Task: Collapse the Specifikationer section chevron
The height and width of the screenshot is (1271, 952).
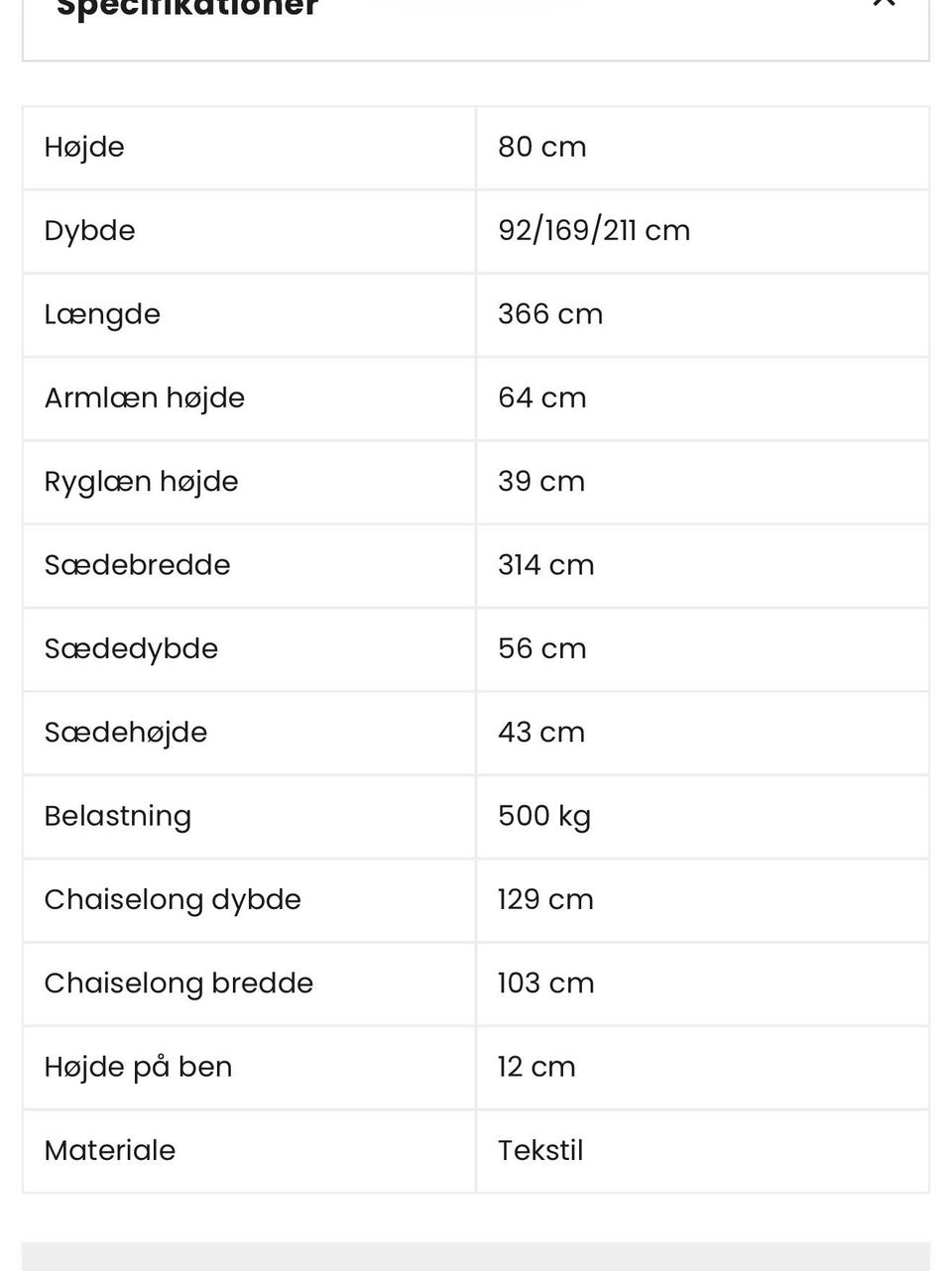Action: pyautogui.click(x=884, y=3)
